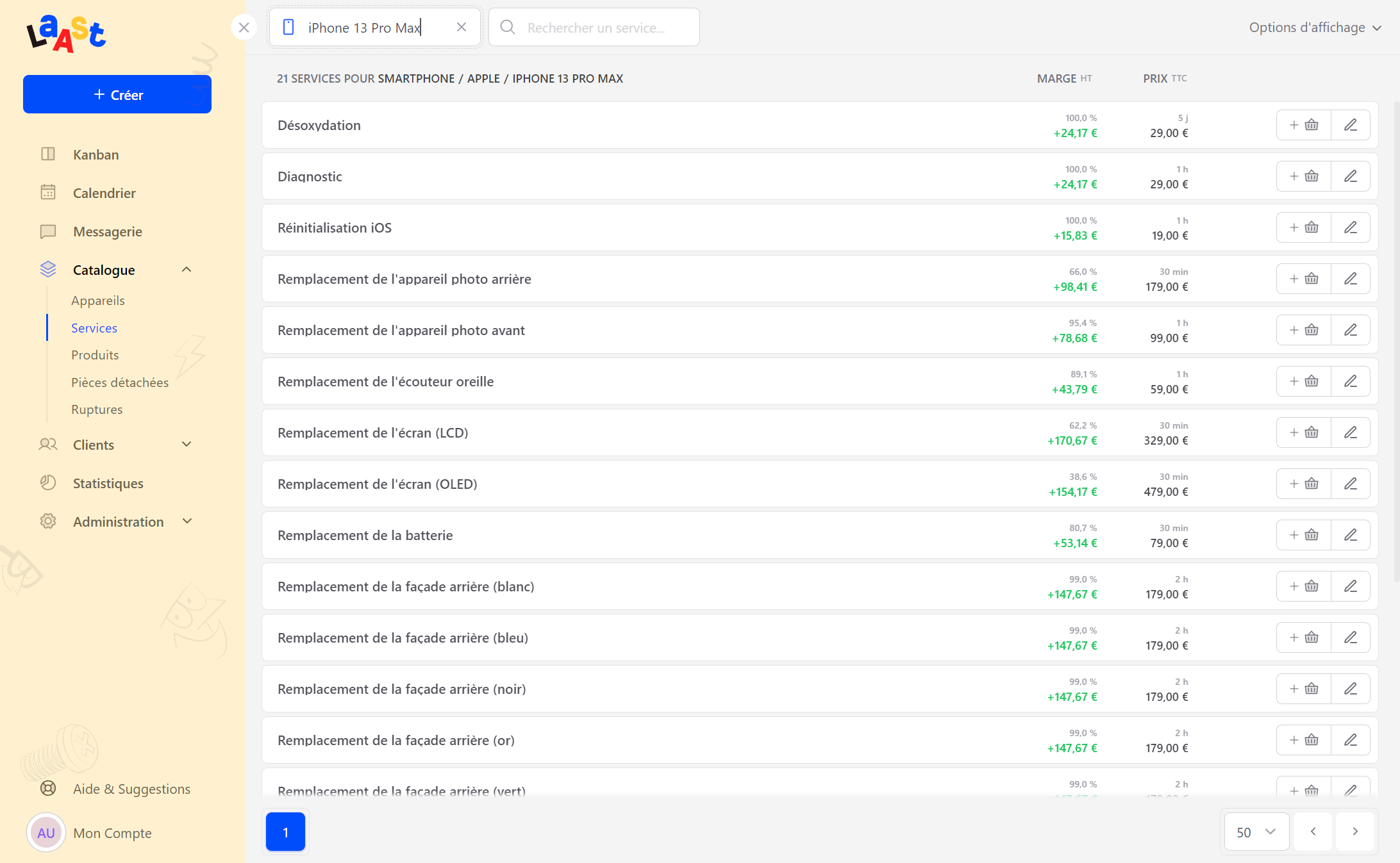Add écran (LCD) replacement to basket
This screenshot has height=863, width=1400.
point(1304,432)
